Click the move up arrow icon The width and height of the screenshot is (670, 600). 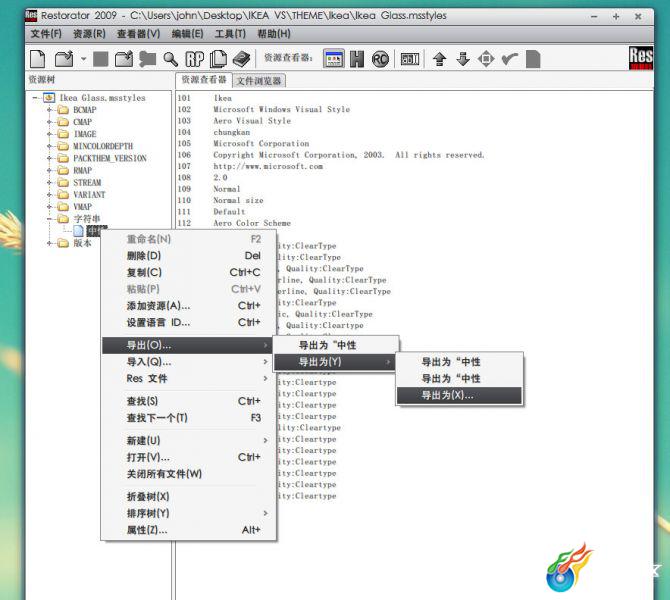[x=440, y=59]
